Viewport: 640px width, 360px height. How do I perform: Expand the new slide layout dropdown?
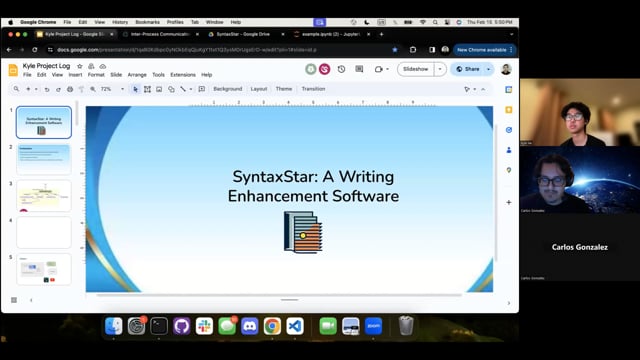[x=36, y=89]
